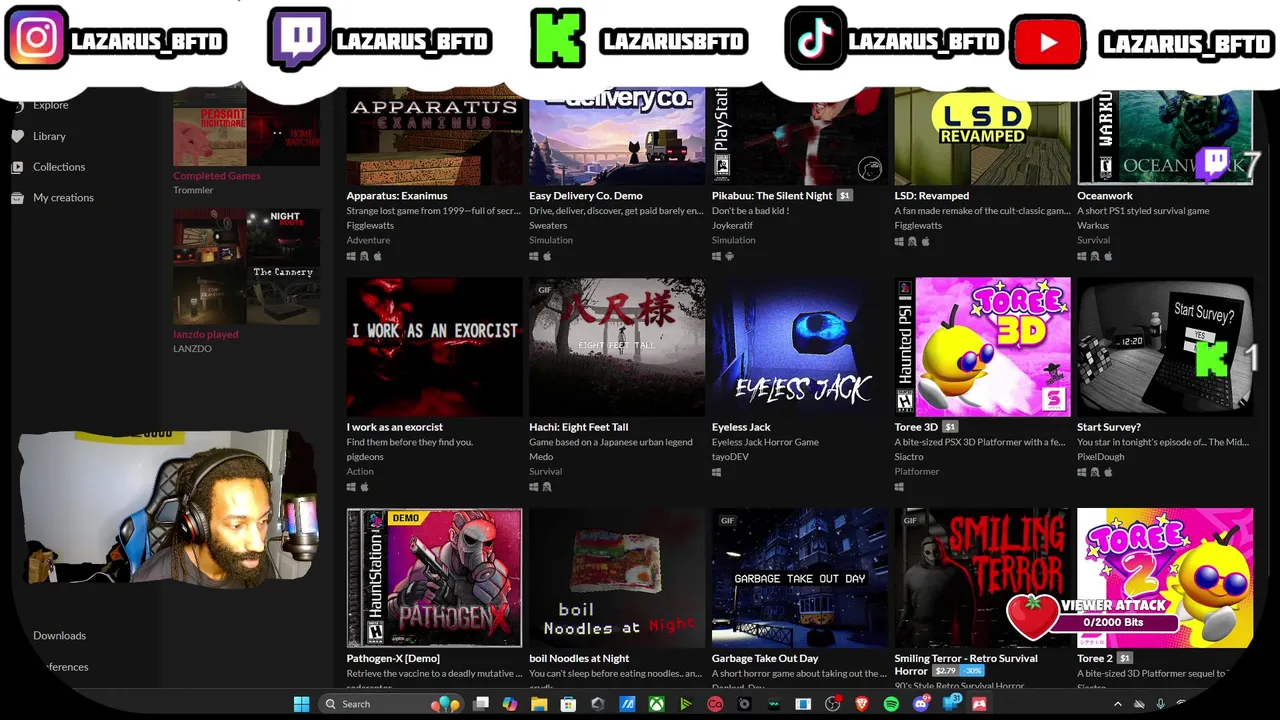Viewport: 1280px width, 720px height.
Task: Click the taskbar Search box
Action: (x=391, y=704)
